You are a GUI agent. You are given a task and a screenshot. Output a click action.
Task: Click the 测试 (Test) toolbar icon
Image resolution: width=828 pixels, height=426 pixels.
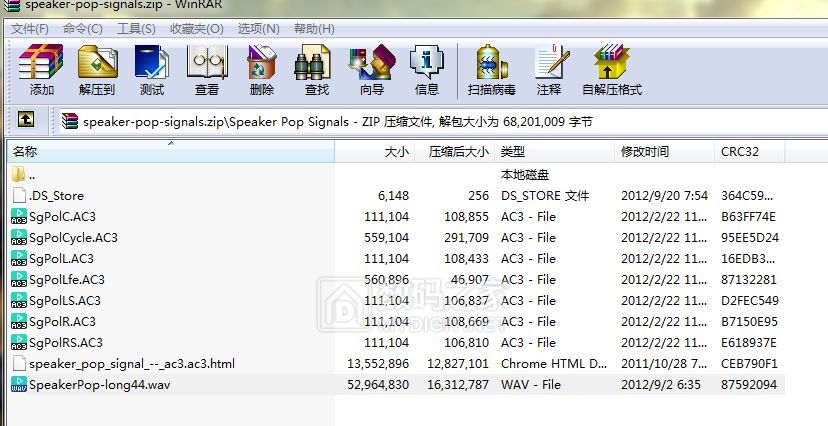[x=152, y=62]
